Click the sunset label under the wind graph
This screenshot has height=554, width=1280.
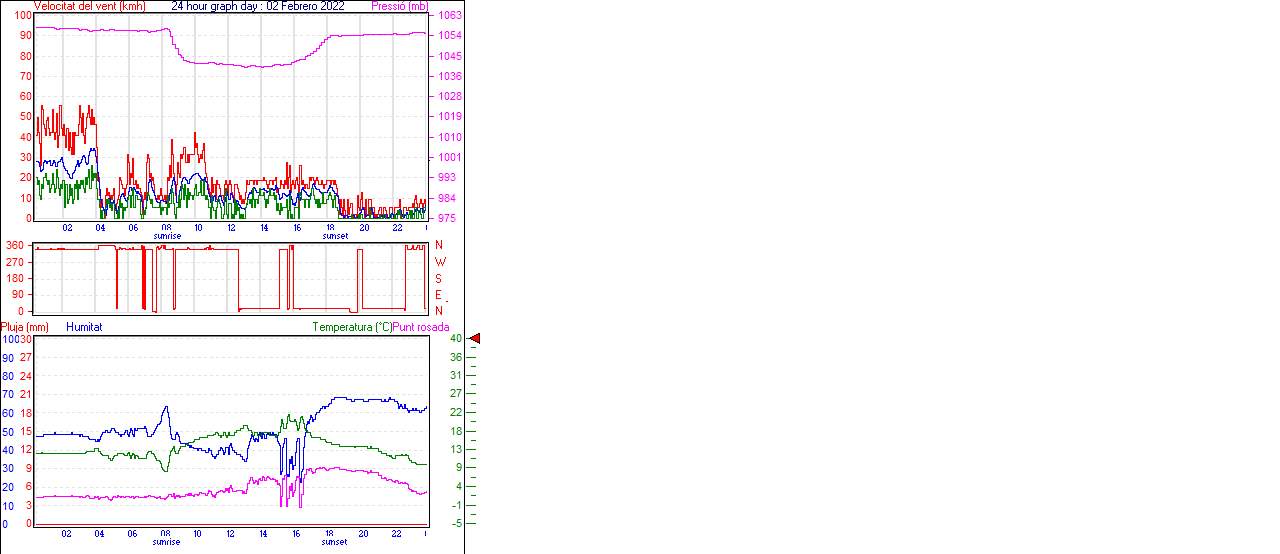335,236
